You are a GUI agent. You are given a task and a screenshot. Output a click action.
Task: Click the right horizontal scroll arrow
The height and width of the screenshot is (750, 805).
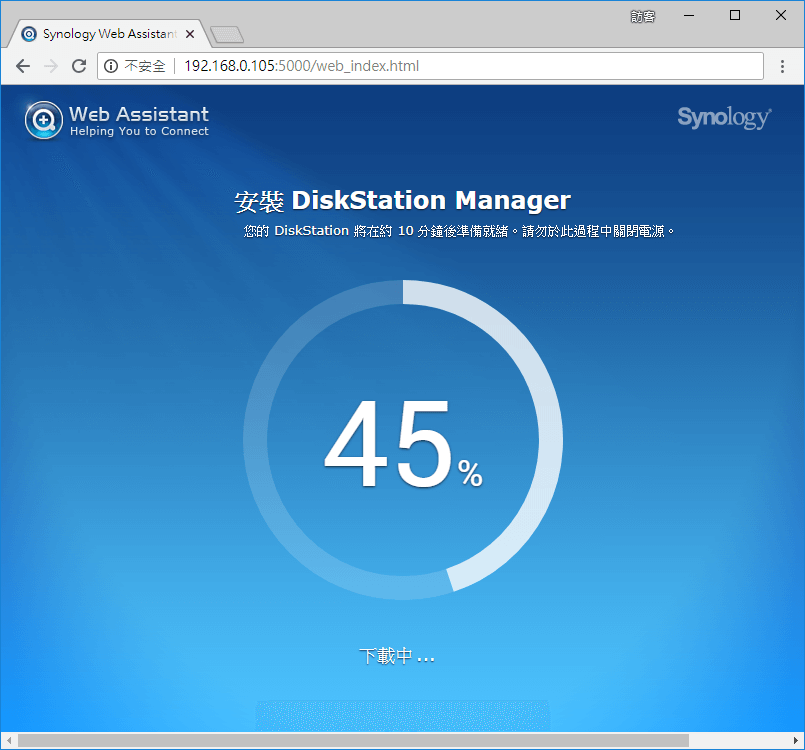pyautogui.click(x=797, y=741)
